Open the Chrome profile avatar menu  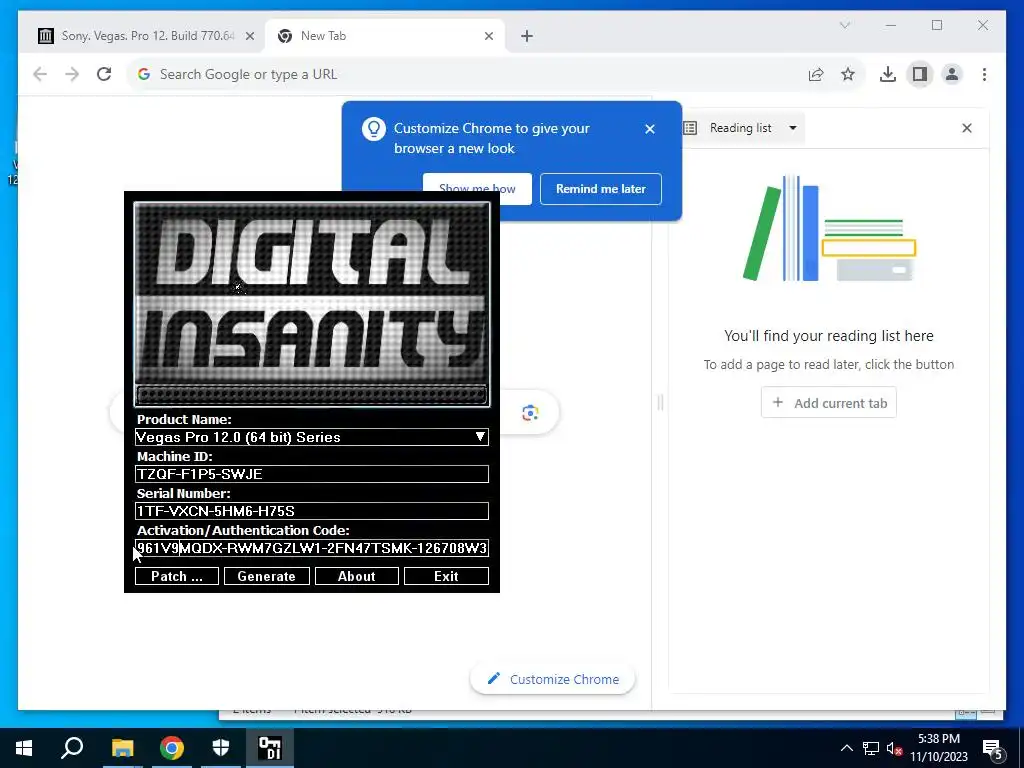click(952, 74)
